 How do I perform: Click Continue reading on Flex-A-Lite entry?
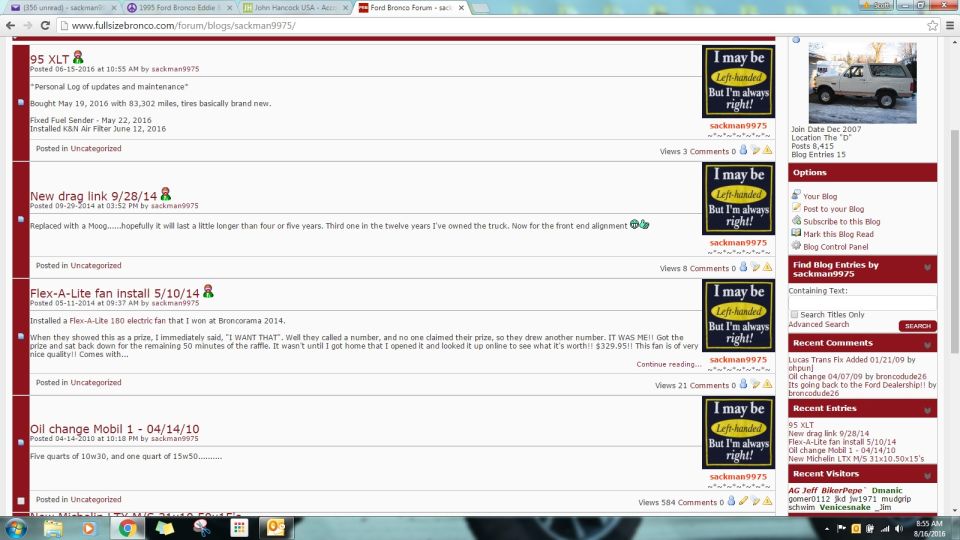(x=669, y=364)
